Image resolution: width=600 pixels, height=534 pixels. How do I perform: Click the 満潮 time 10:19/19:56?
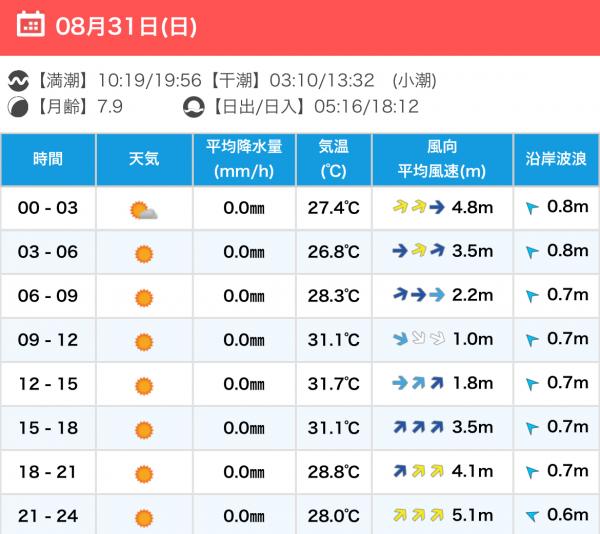click(x=150, y=81)
